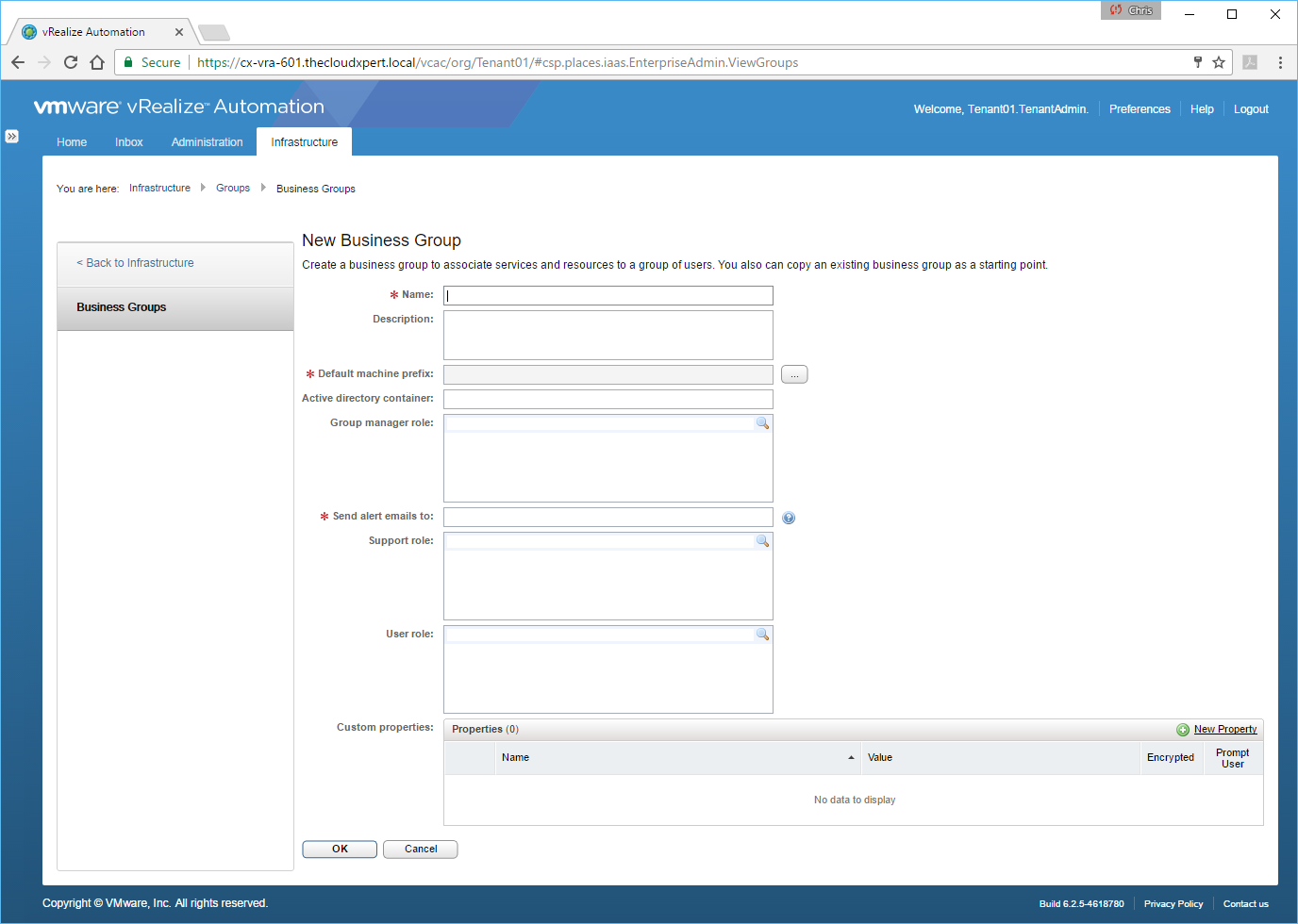Viewport: 1298px width, 924px height.
Task: Bookmark this page with the star icon
Action: click(1219, 62)
